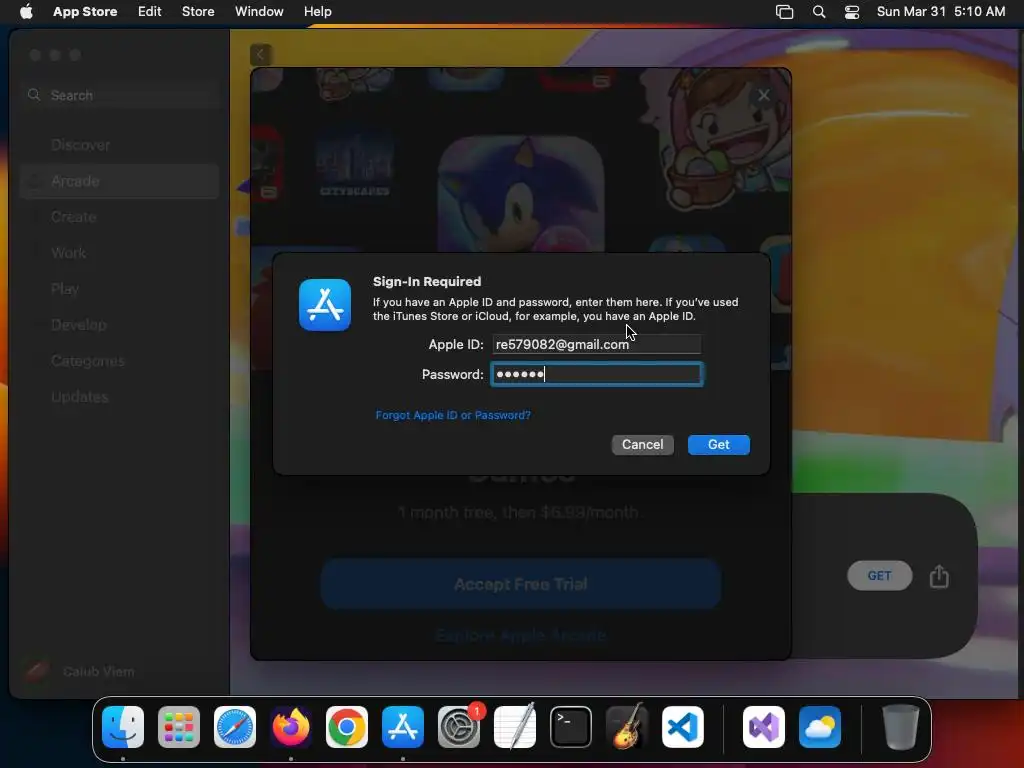The height and width of the screenshot is (768, 1024).
Task: Click the Get button in sign-in dialog
Action: click(718, 445)
